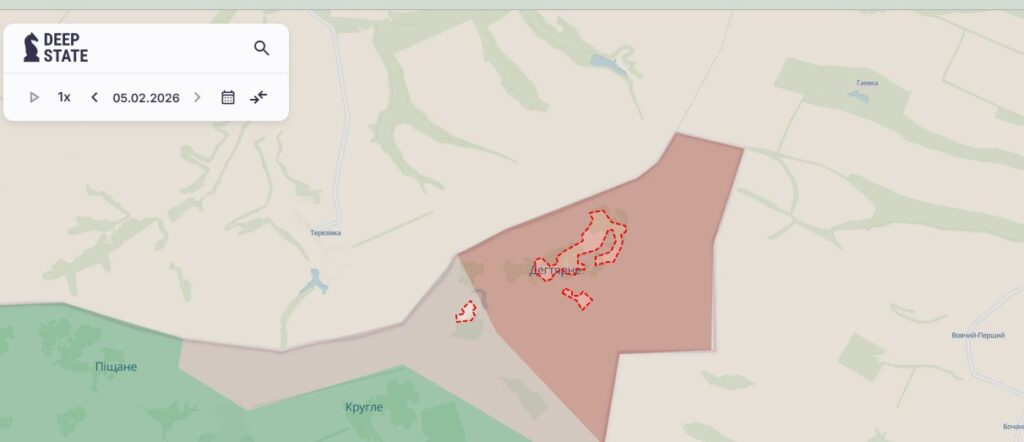Select the Дегтярне settlement label
The image size is (1024, 442).
(x=554, y=270)
